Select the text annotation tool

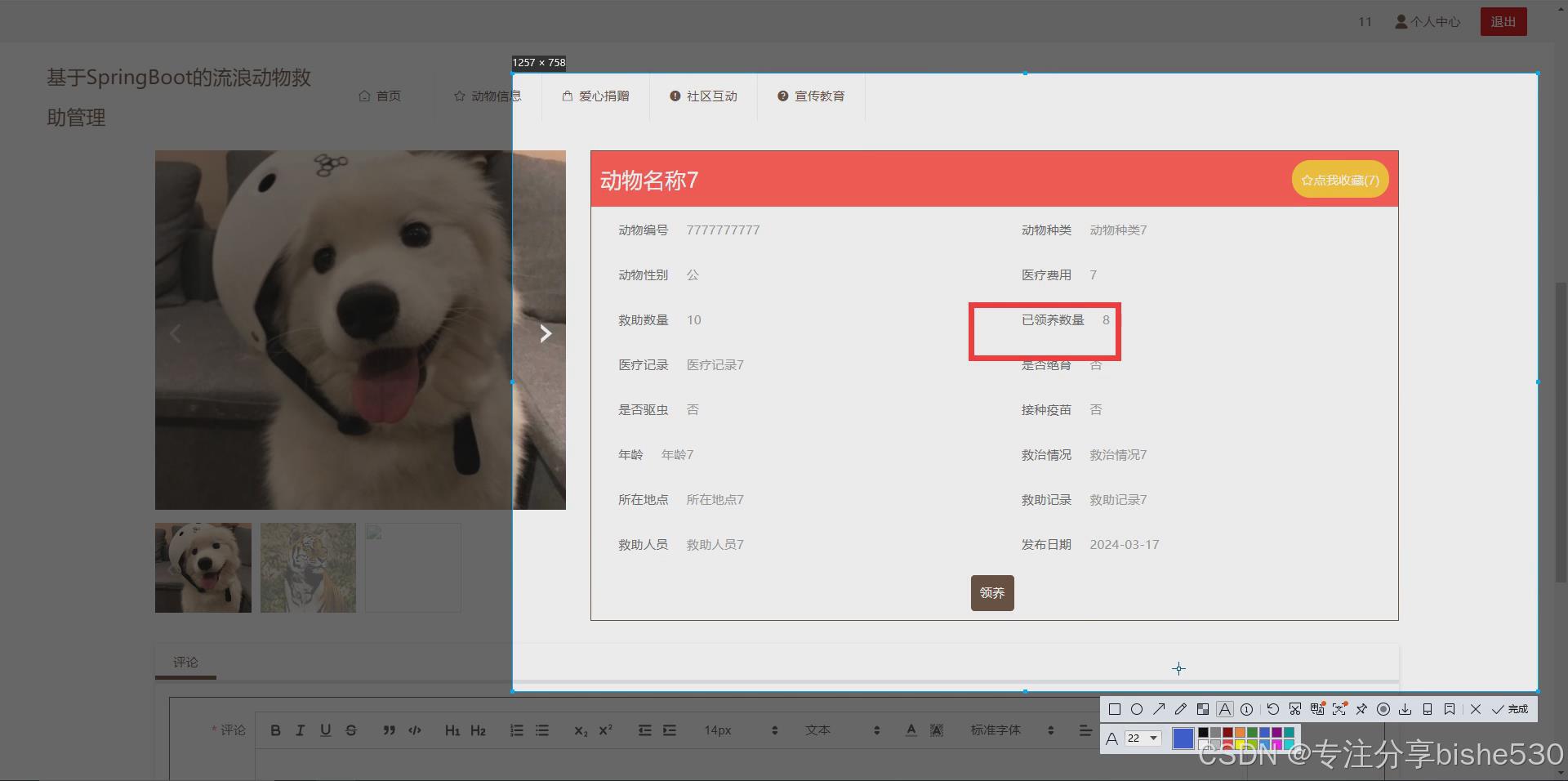[1225, 708]
